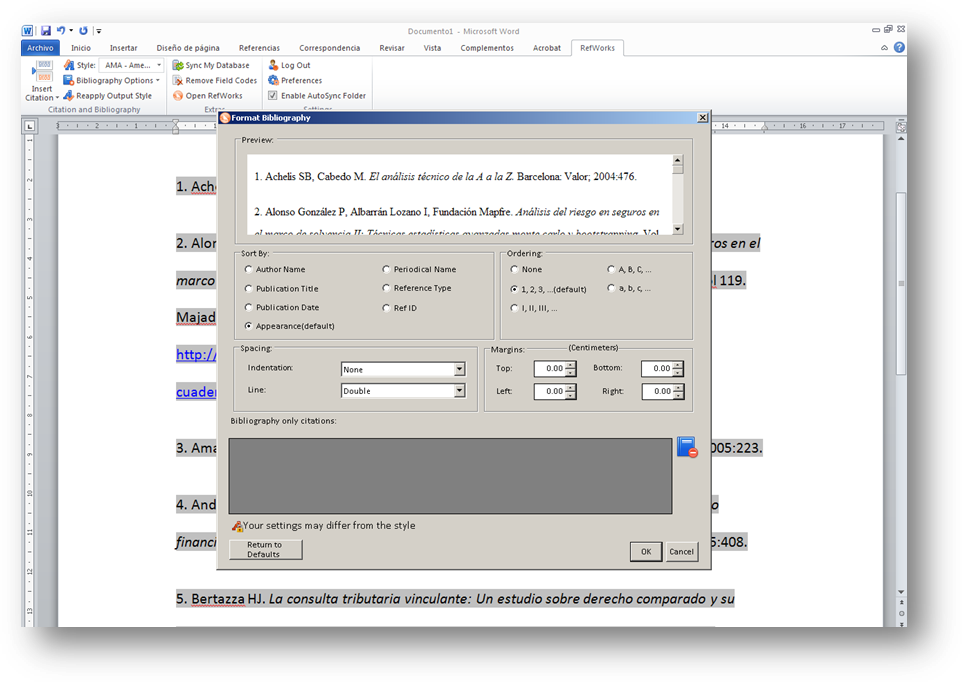Switch to the Correspondencia tab

click(x=329, y=48)
